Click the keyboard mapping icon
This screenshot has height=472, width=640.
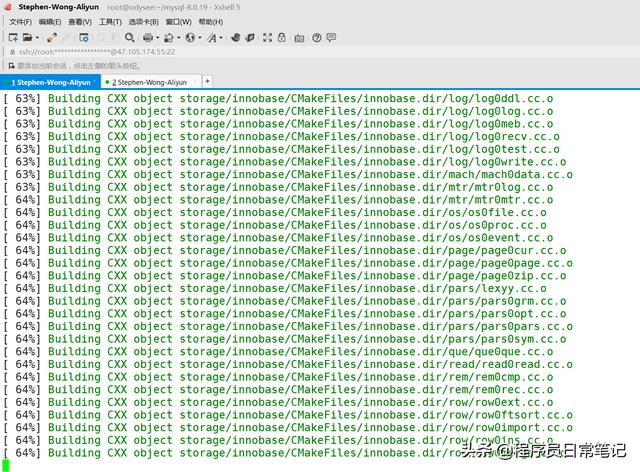click(x=299, y=38)
